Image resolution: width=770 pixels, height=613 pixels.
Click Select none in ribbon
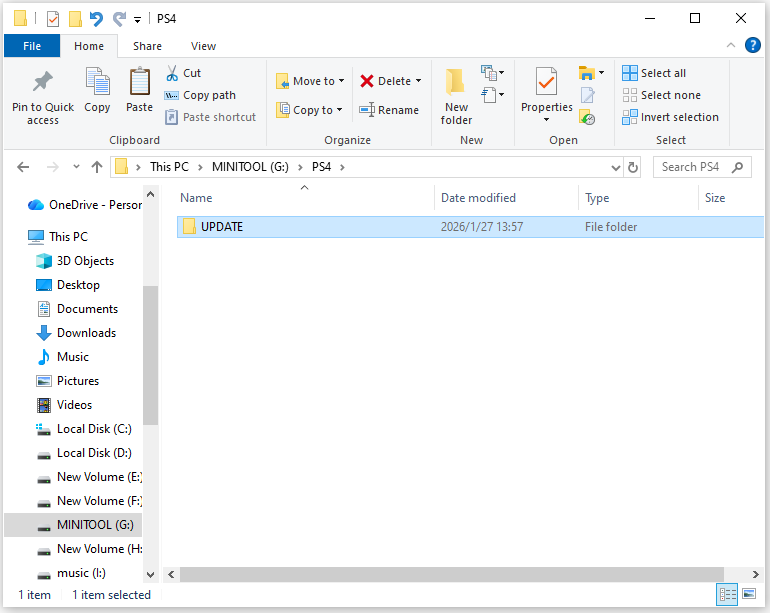pyautogui.click(x=661, y=95)
